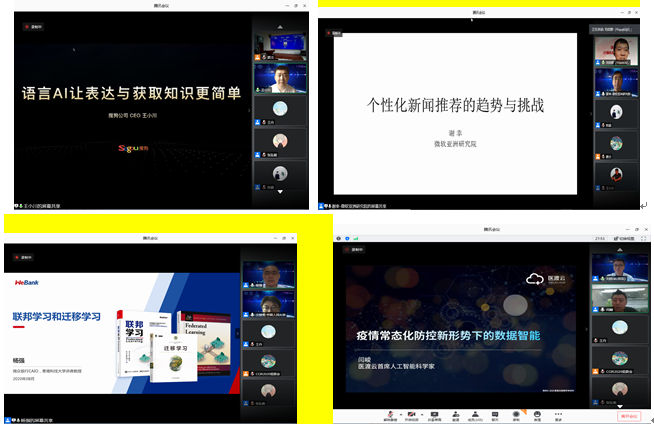The width and height of the screenshot is (654, 426).
Task: Open the emoji reactions icon
Action: click(x=539, y=415)
